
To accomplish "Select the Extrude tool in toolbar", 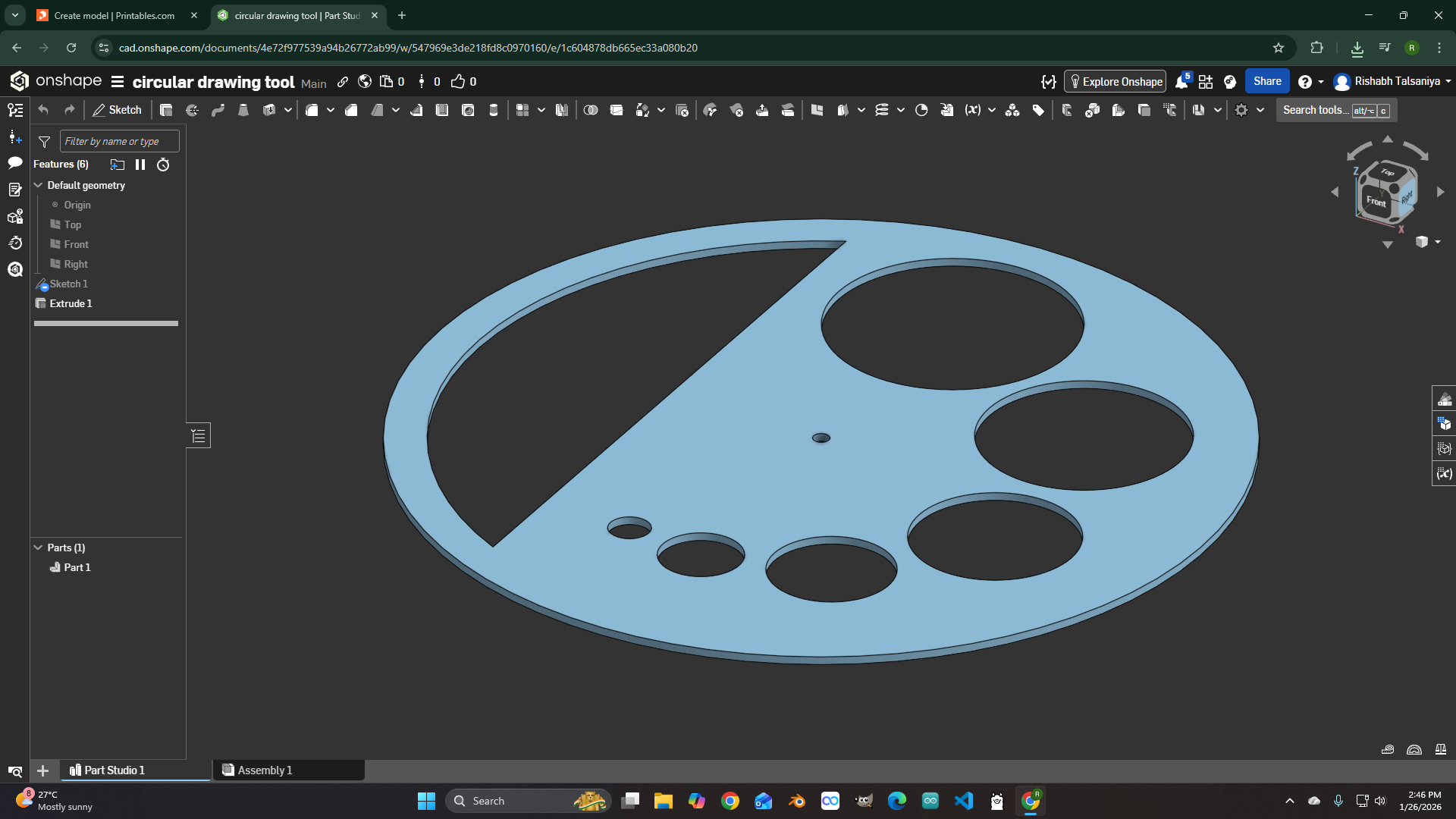I will 166,110.
